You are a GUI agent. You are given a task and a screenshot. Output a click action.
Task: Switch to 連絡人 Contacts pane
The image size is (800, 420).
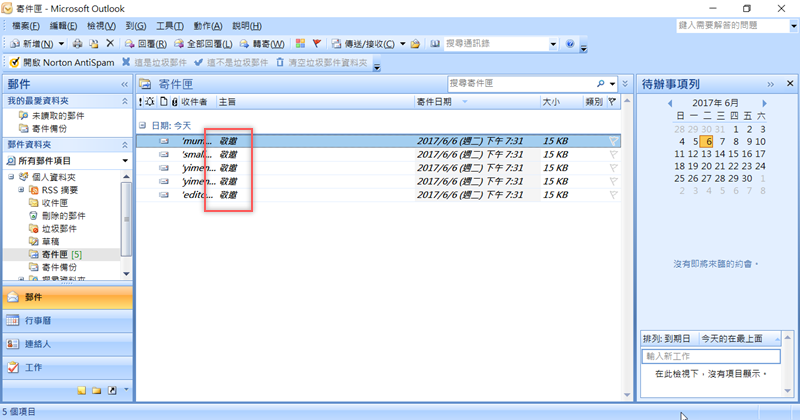tap(68, 344)
